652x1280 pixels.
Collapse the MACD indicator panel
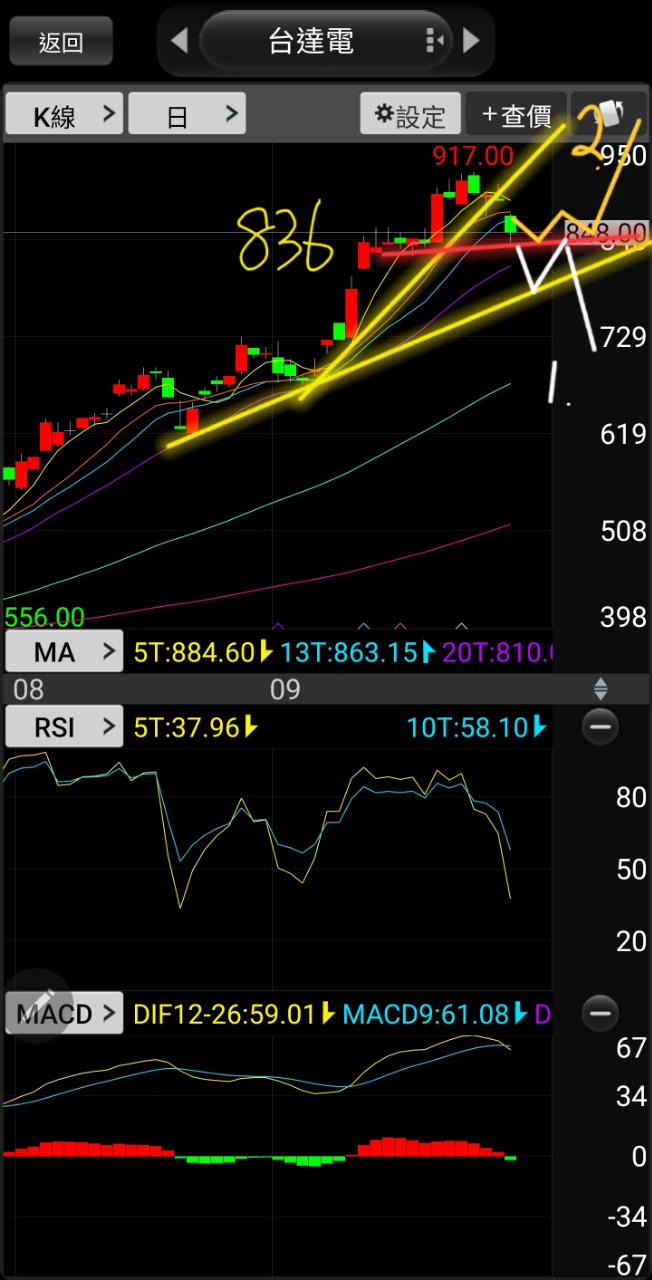pos(600,1013)
